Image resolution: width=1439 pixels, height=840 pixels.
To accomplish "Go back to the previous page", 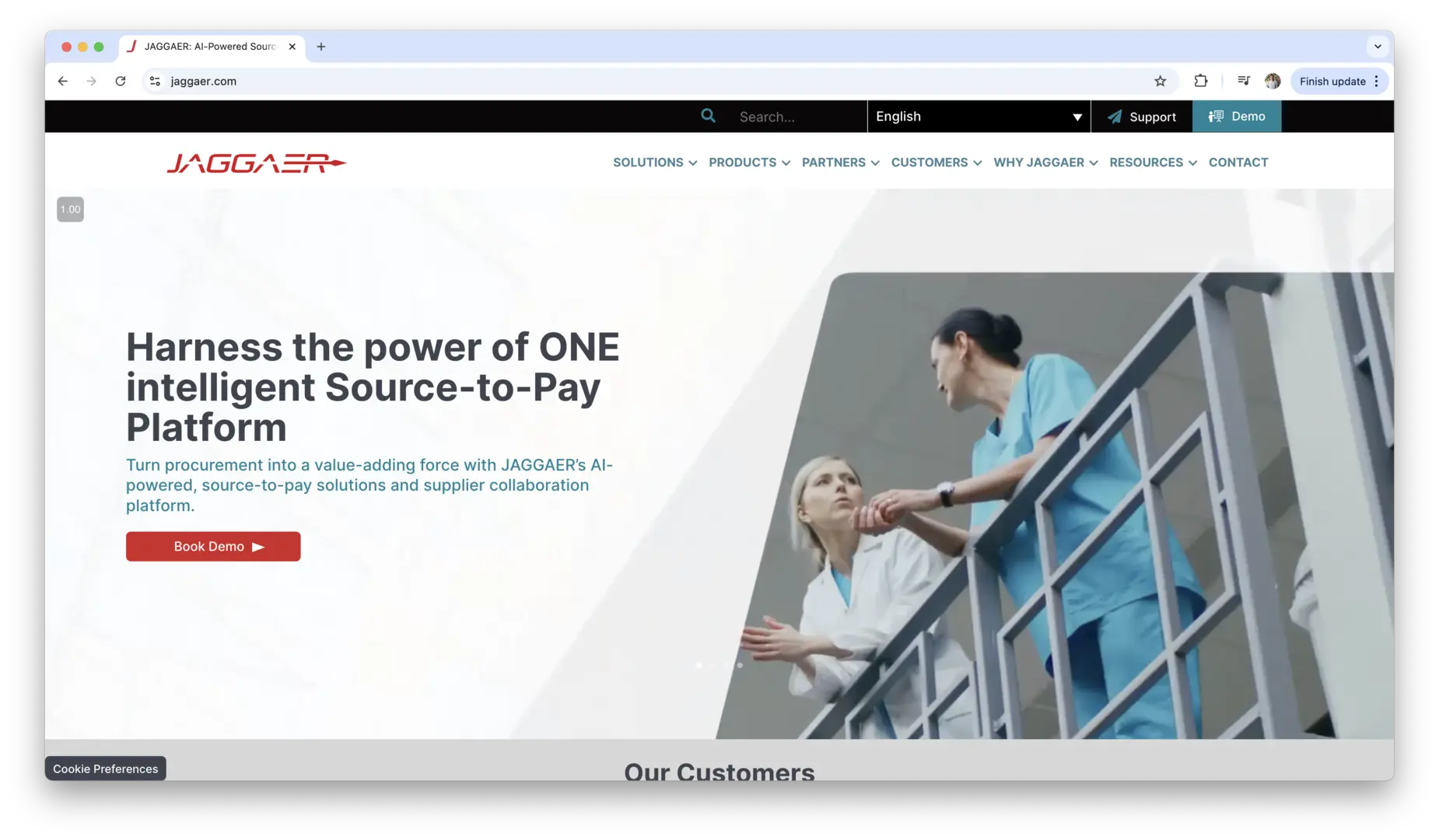I will pyautogui.click(x=63, y=81).
